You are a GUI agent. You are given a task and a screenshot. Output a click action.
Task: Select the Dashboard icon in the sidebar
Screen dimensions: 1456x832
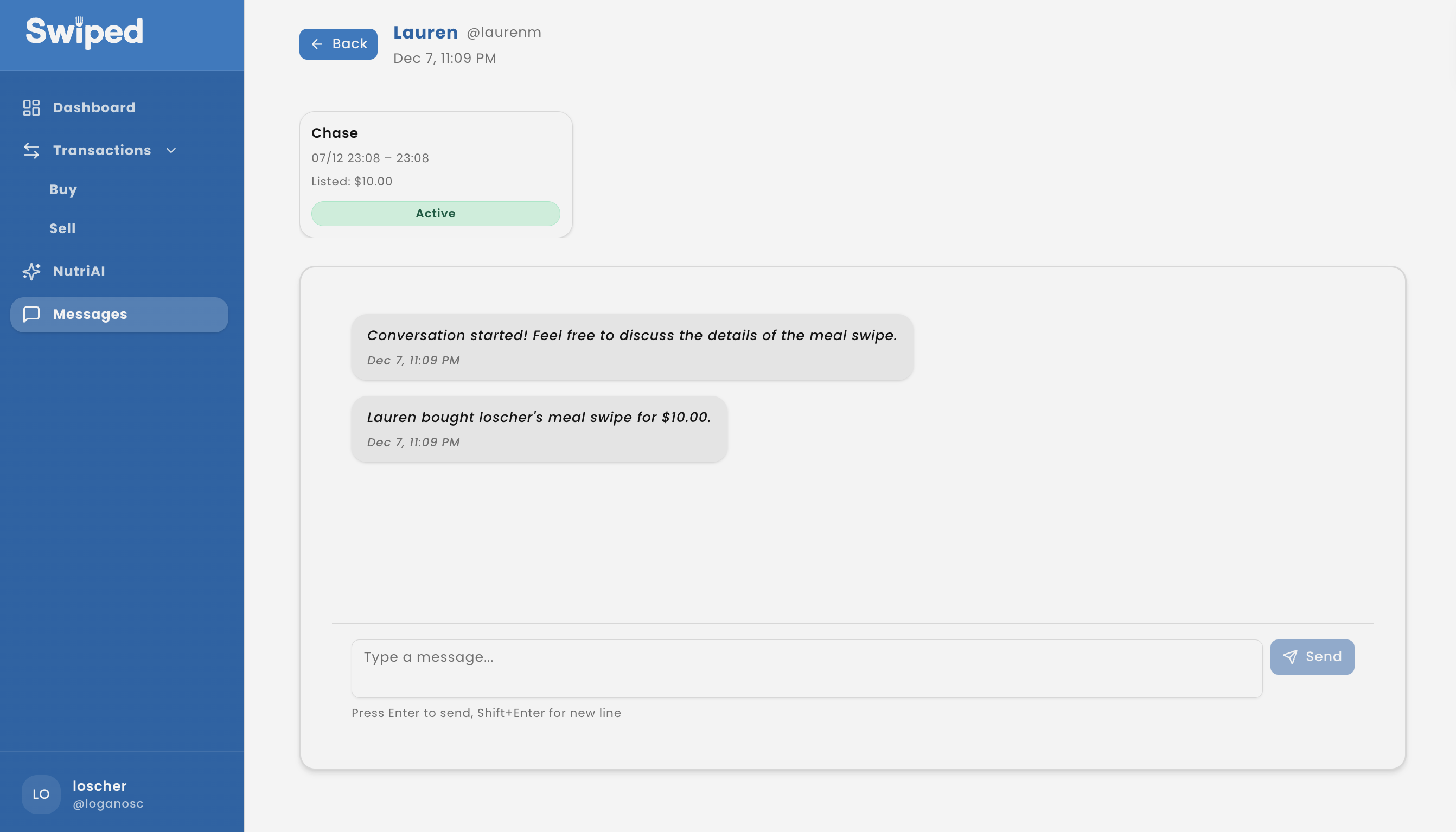(x=31, y=107)
